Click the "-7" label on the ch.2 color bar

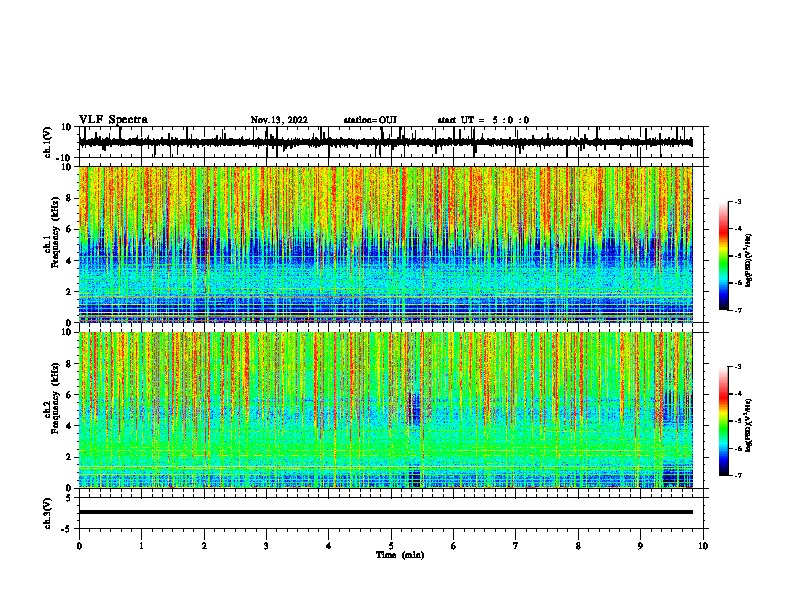coord(737,475)
